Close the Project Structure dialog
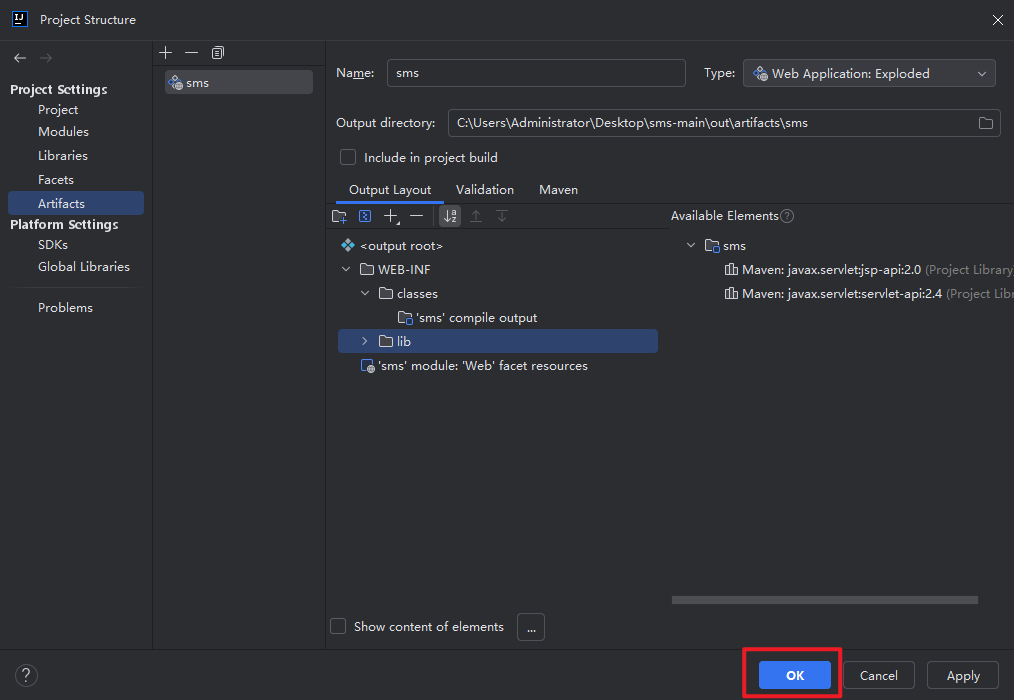Viewport: 1014px width, 700px height. (x=997, y=20)
